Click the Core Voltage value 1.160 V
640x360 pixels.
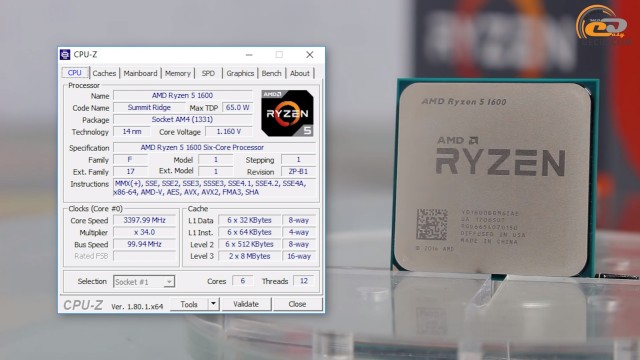click(x=229, y=131)
